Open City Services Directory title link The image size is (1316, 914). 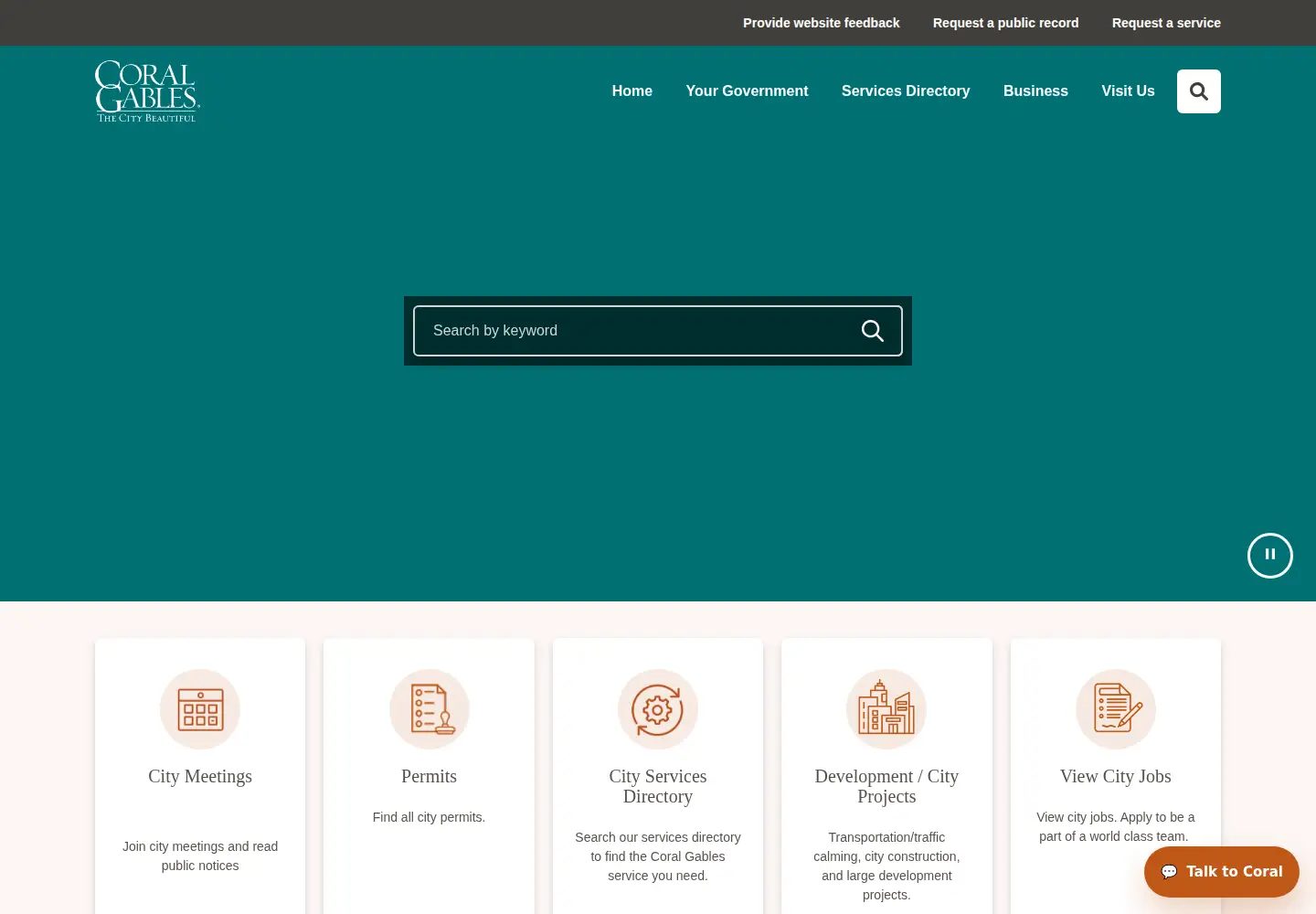(x=658, y=786)
